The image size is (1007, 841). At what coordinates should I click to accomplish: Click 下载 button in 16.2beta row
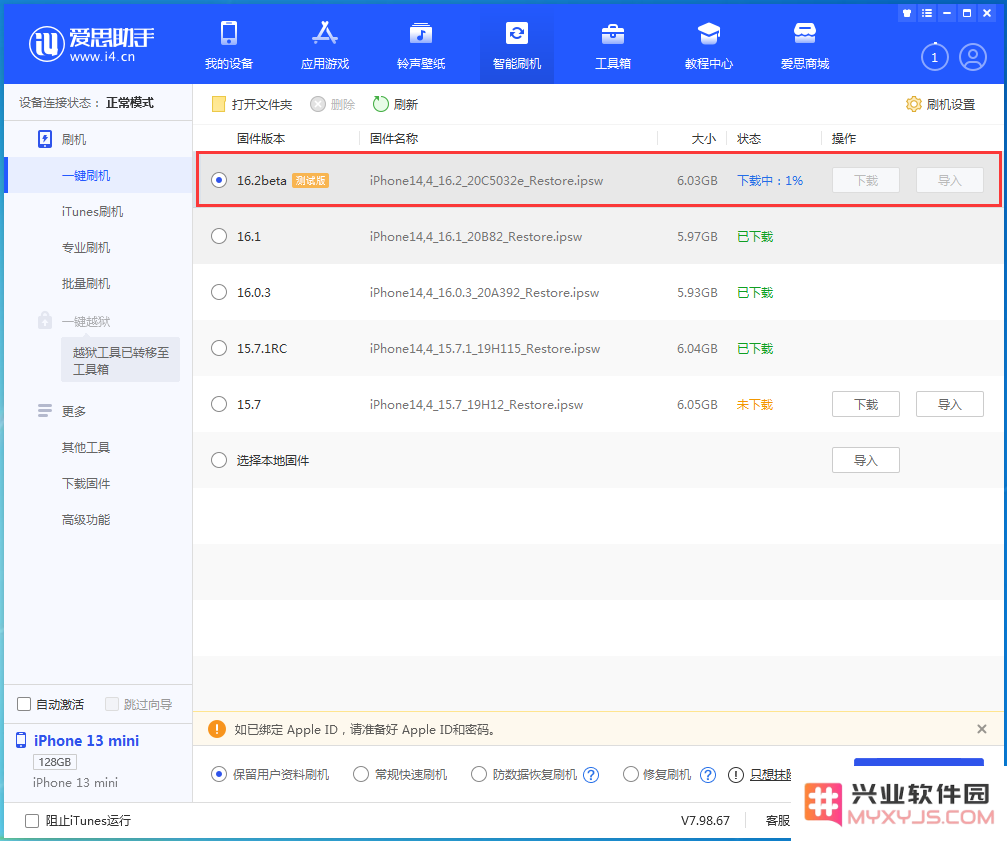[x=866, y=180]
